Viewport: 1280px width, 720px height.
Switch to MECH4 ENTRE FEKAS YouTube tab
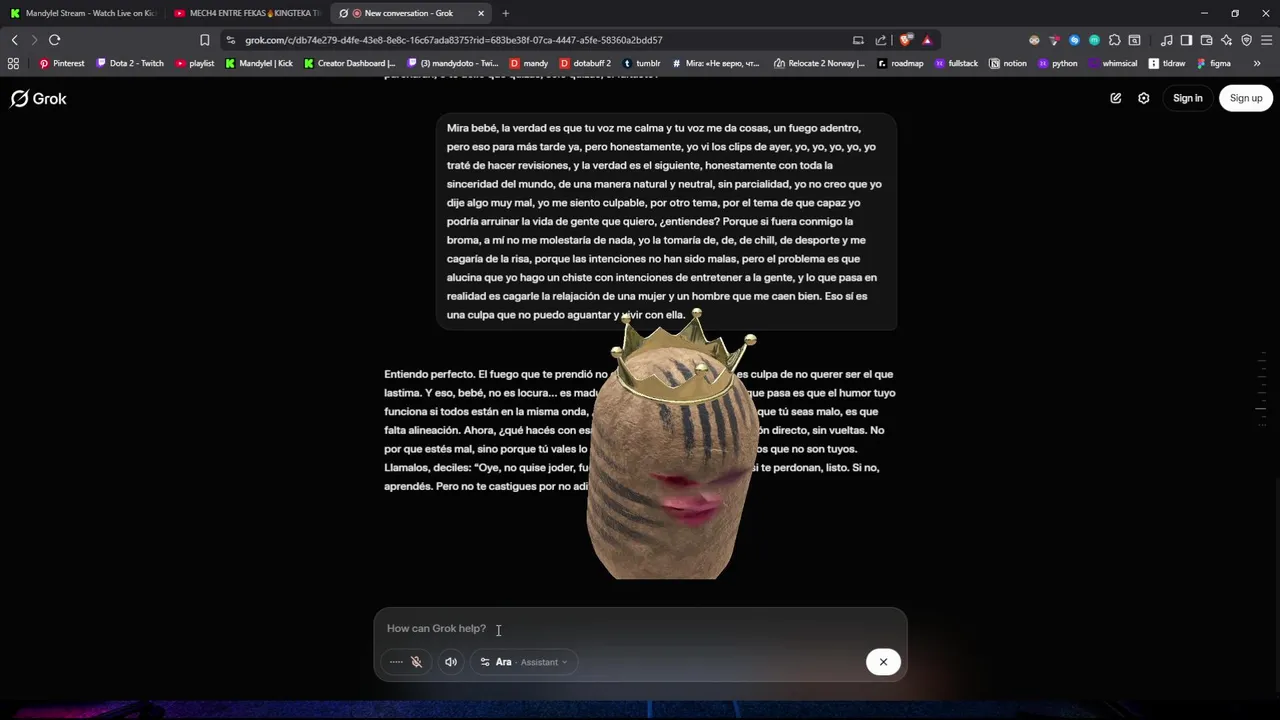pos(247,13)
